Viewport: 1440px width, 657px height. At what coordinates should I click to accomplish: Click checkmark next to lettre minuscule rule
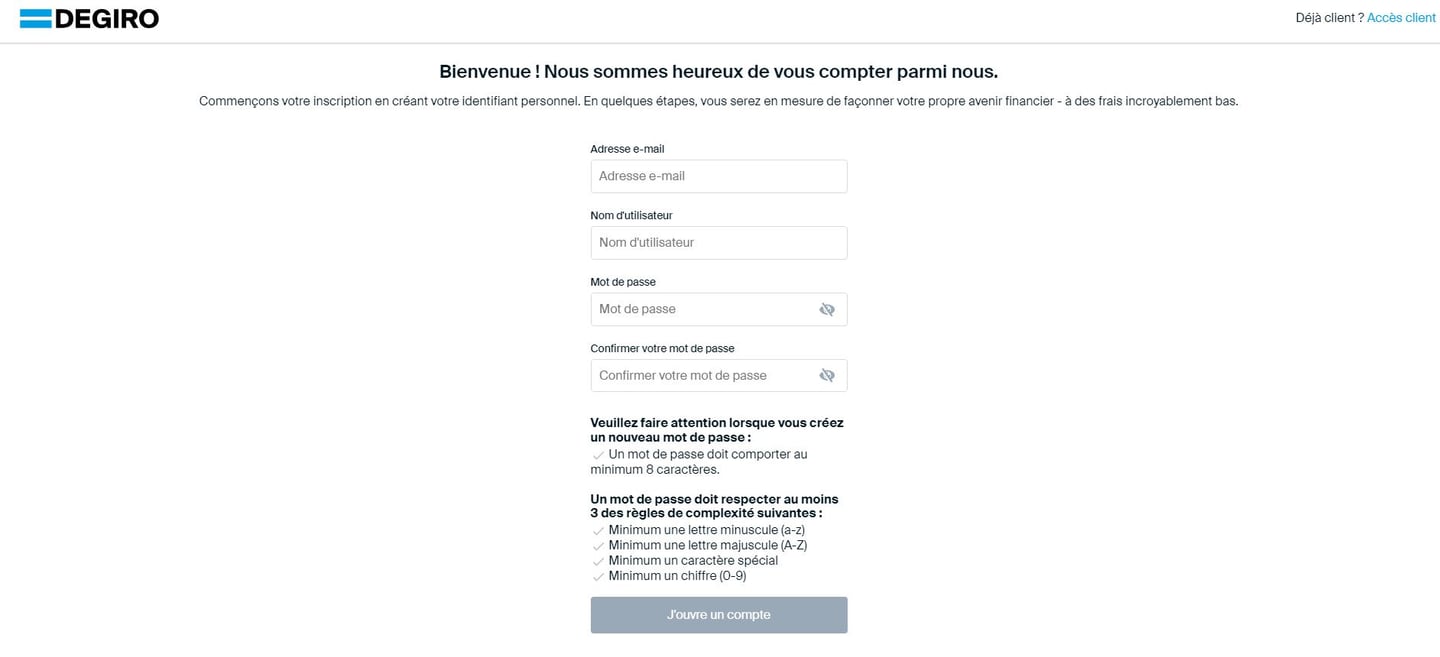[x=598, y=531]
